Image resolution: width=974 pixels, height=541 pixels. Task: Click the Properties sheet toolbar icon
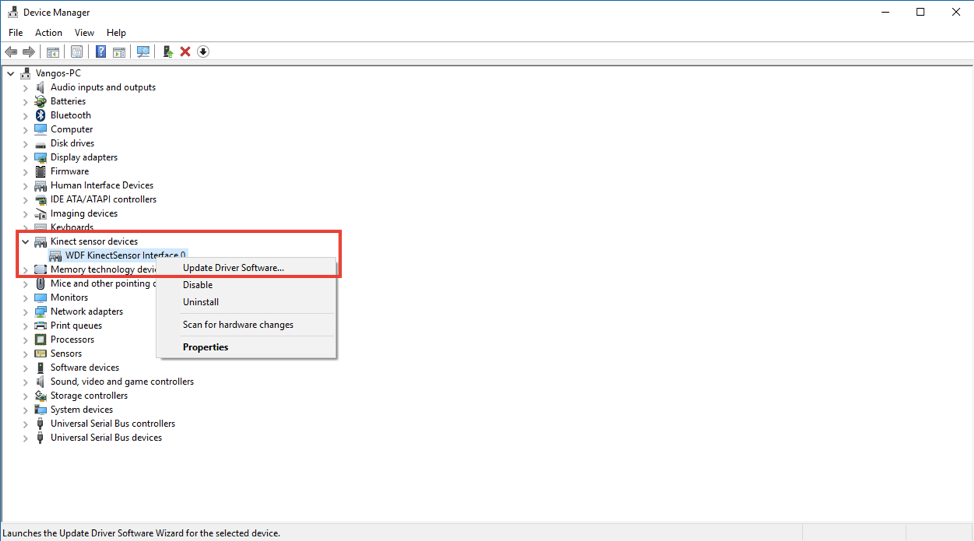point(77,52)
